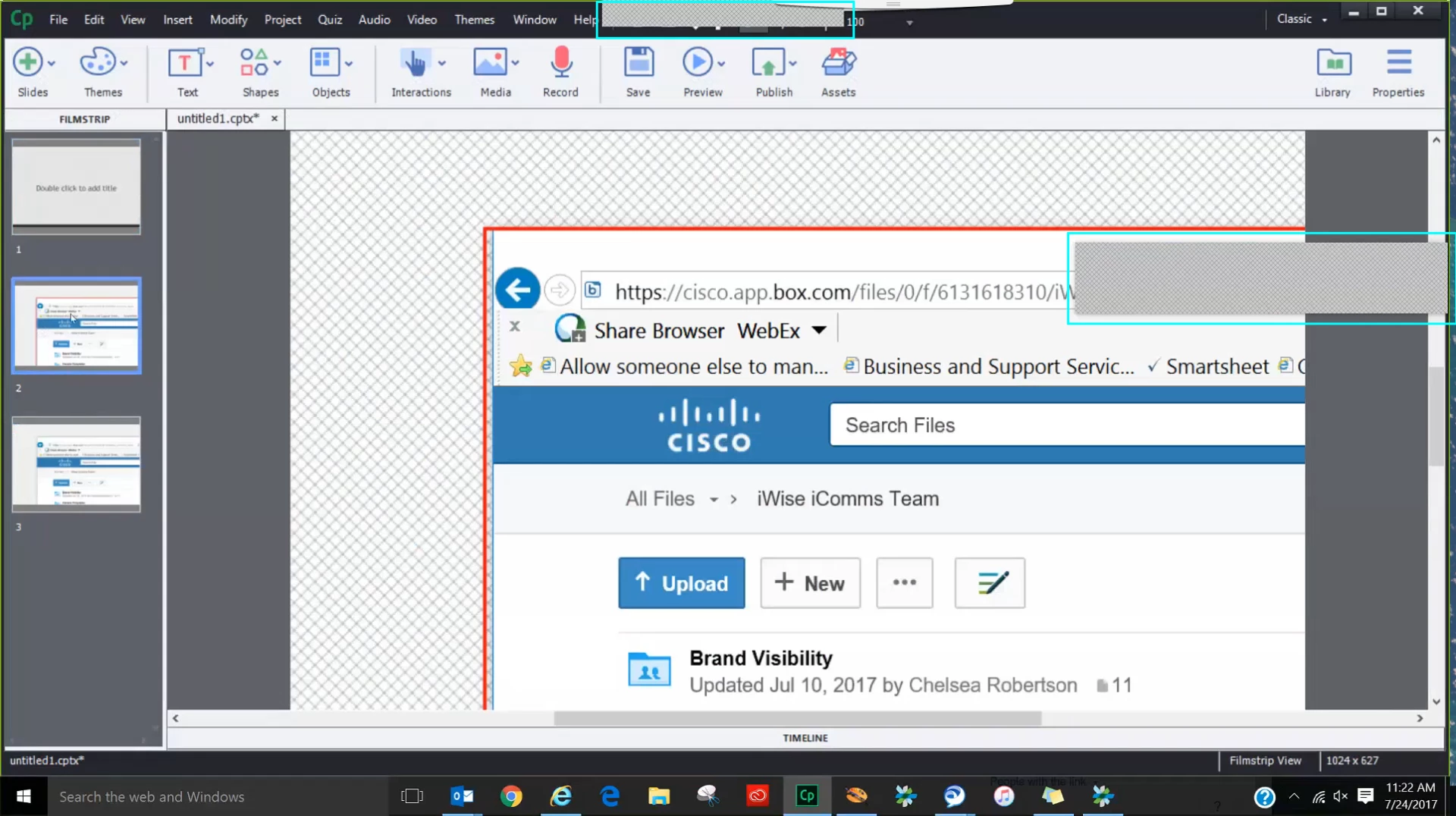The height and width of the screenshot is (816, 1456).
Task: Open Google Chrome from the taskbar
Action: click(511, 796)
